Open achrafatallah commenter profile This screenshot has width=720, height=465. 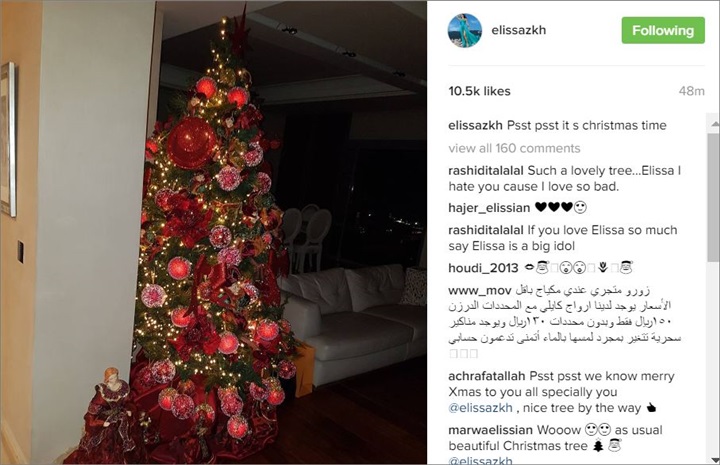coord(487,376)
